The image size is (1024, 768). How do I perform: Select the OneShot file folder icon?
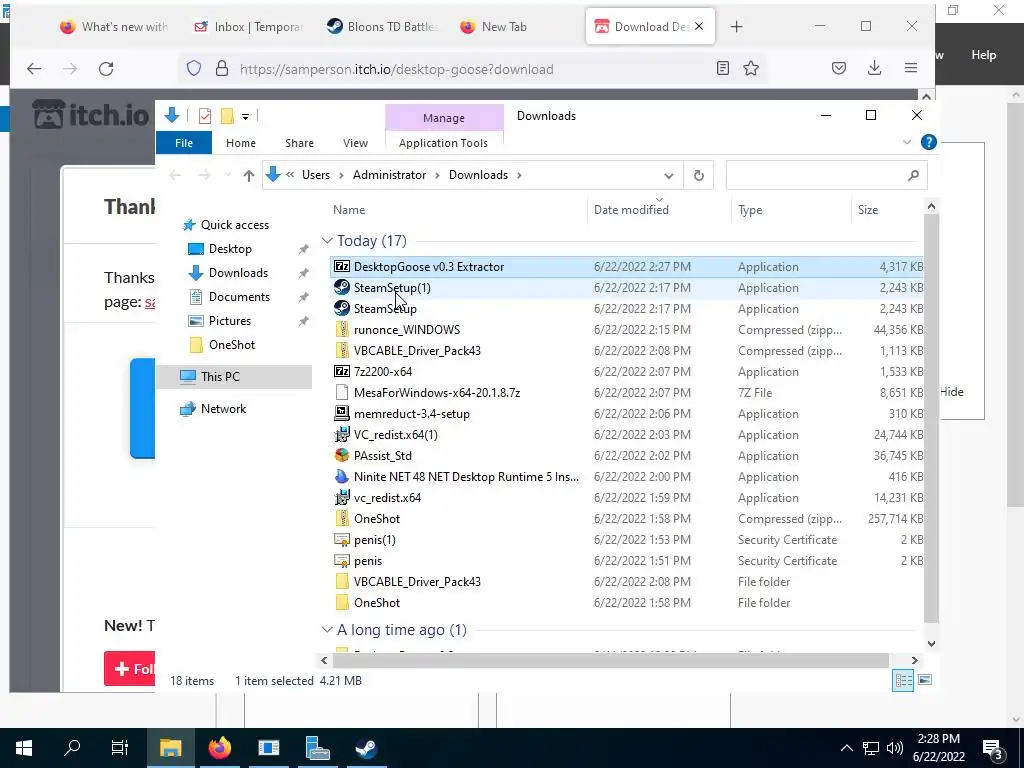[x=342, y=602]
